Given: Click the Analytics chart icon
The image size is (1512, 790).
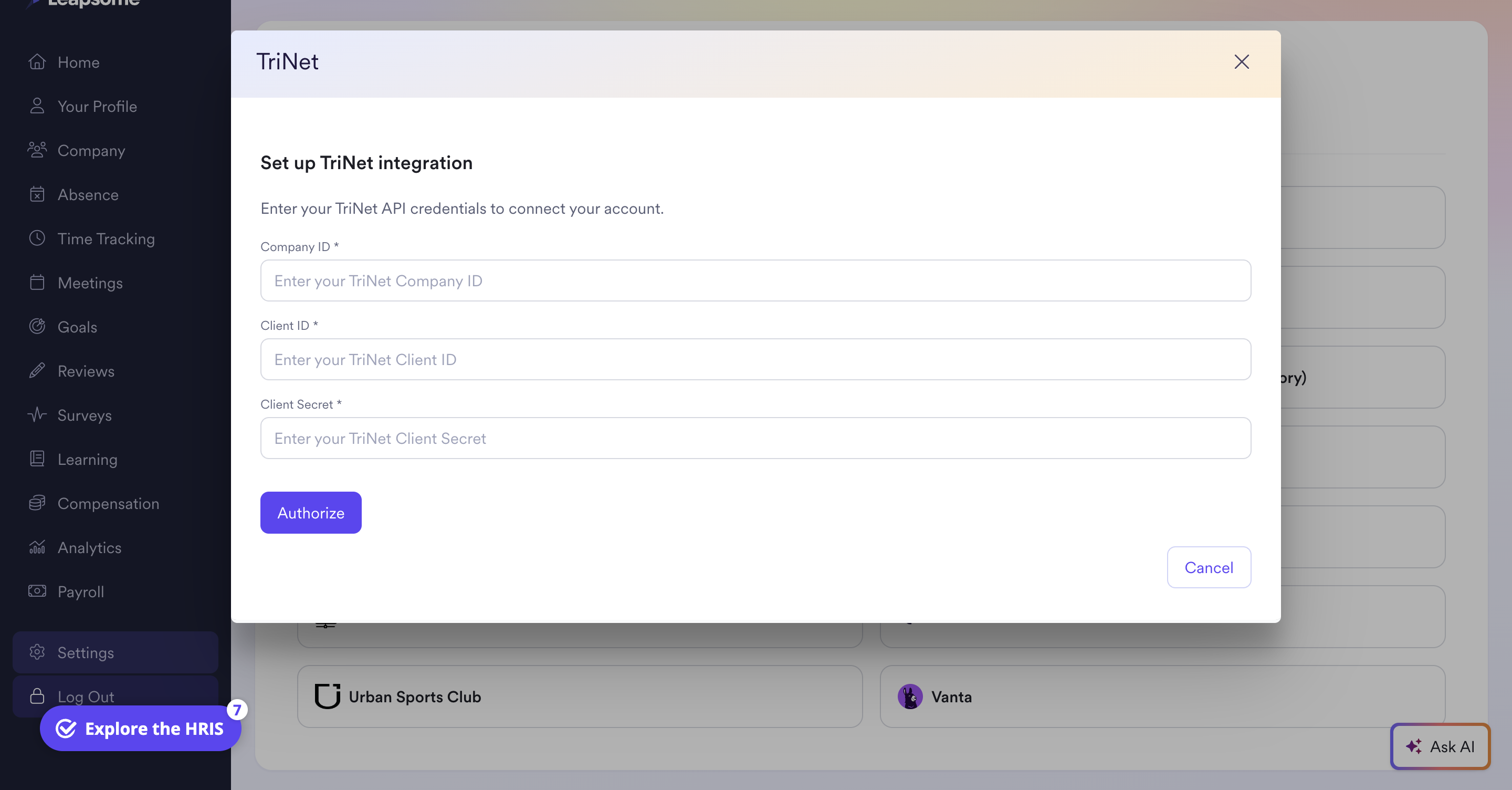Looking at the screenshot, I should 37,547.
